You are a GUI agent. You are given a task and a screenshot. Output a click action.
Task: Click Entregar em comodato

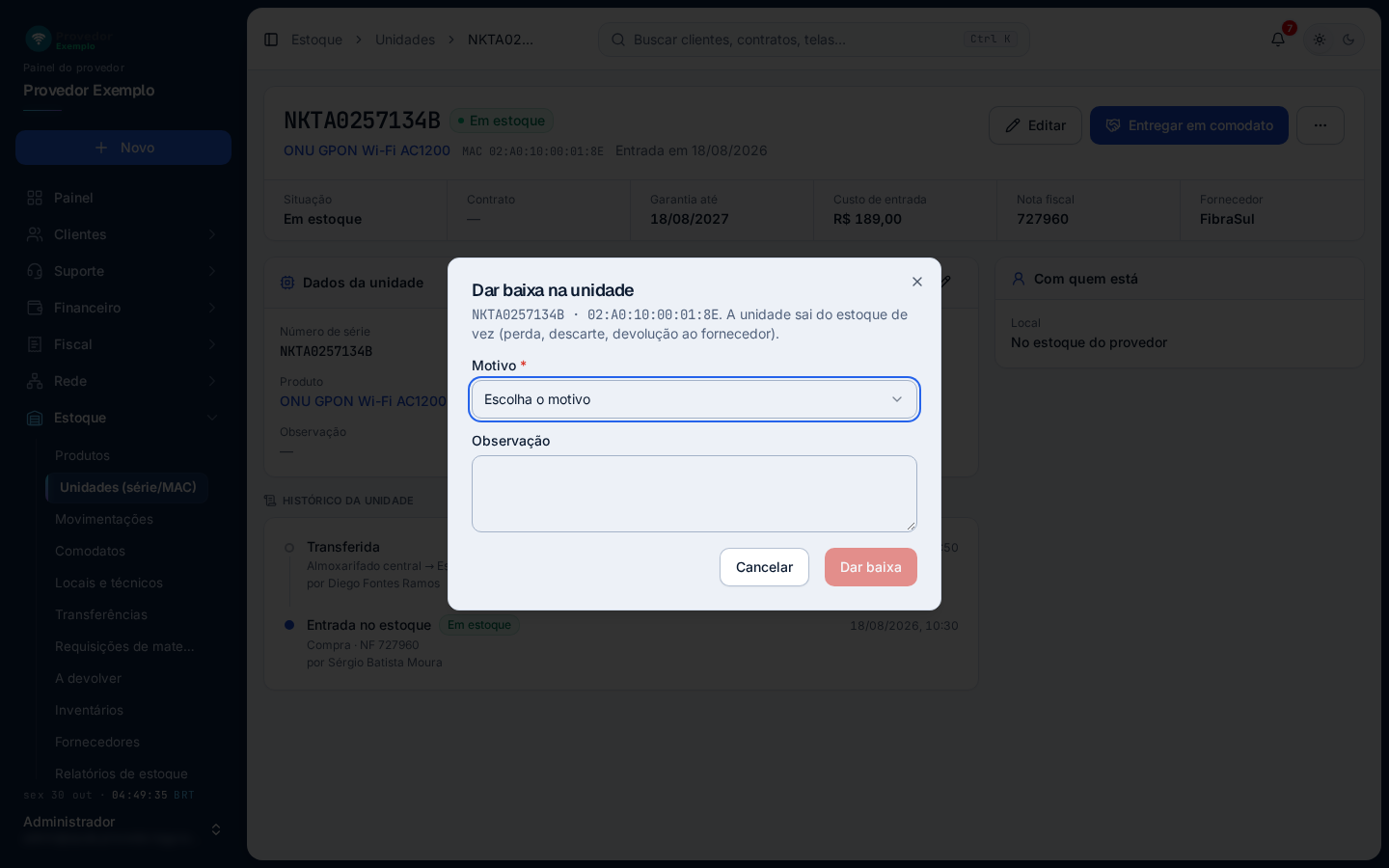click(x=1189, y=125)
